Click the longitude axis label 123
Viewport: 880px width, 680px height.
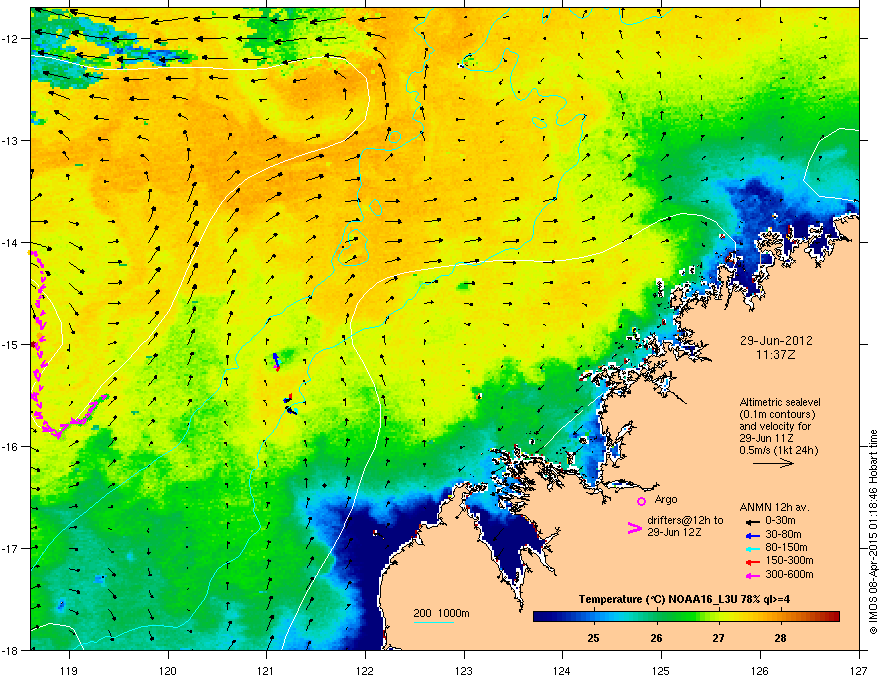coord(464,670)
